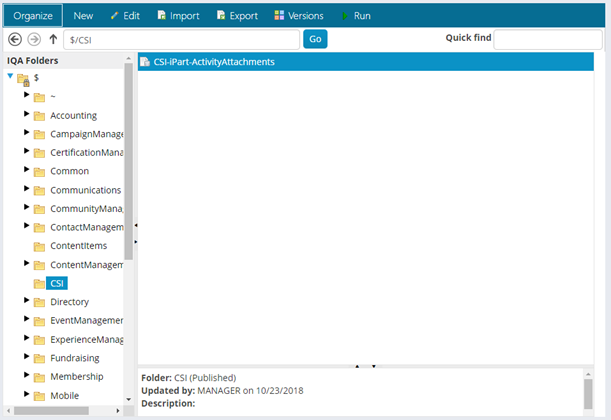The width and height of the screenshot is (611, 420).
Task: Open the Organize menu
Action: (33, 16)
